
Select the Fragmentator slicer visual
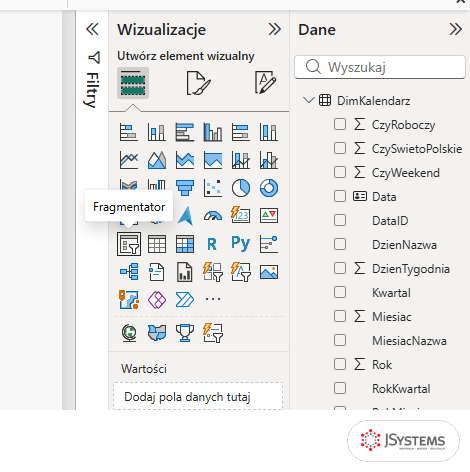click(129, 244)
